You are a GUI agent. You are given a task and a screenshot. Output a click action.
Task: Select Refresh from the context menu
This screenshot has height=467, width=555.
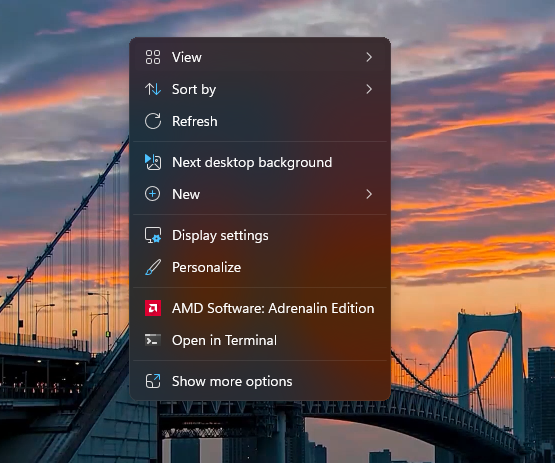click(260, 121)
